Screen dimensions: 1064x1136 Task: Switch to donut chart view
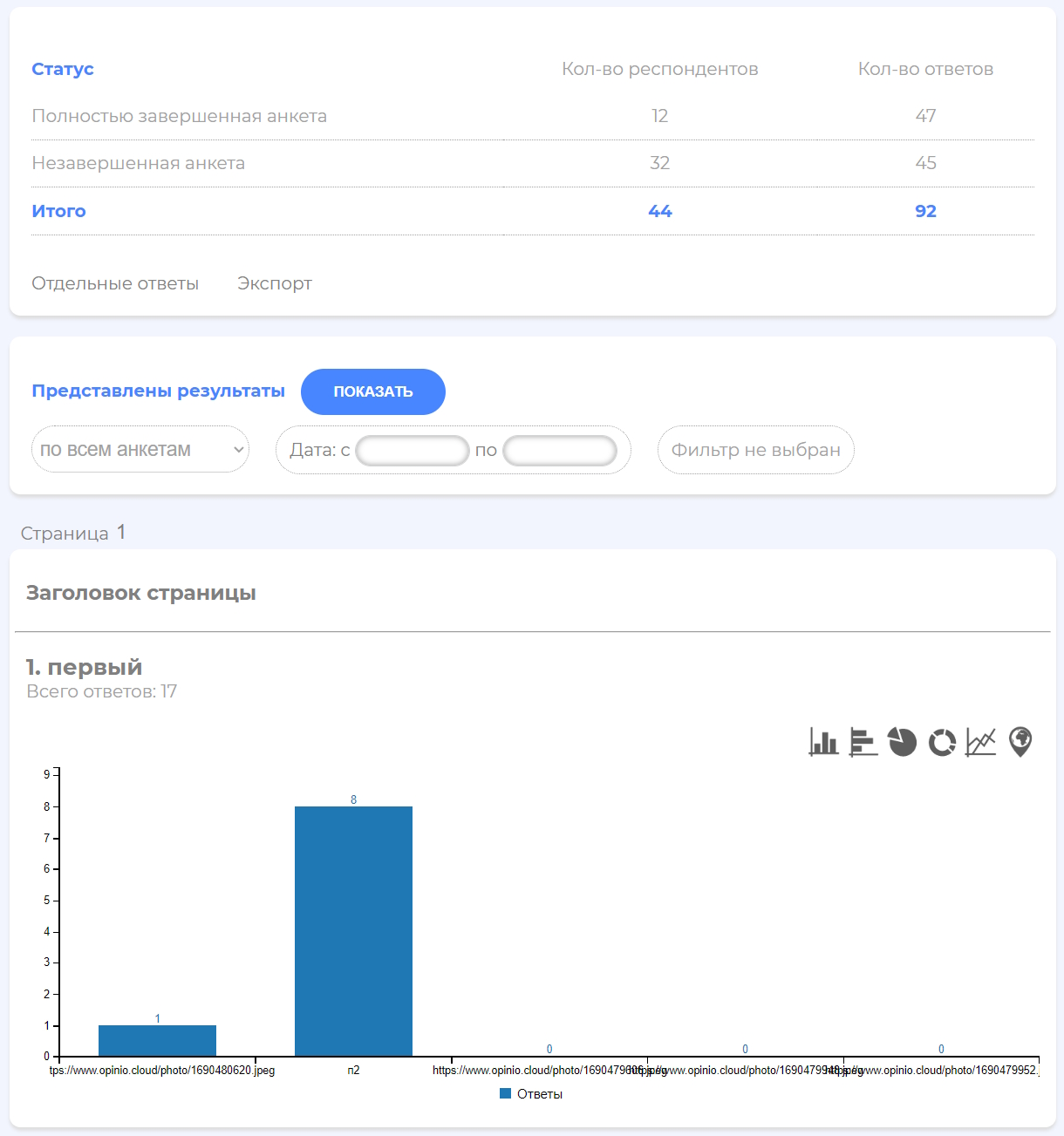pos(942,742)
